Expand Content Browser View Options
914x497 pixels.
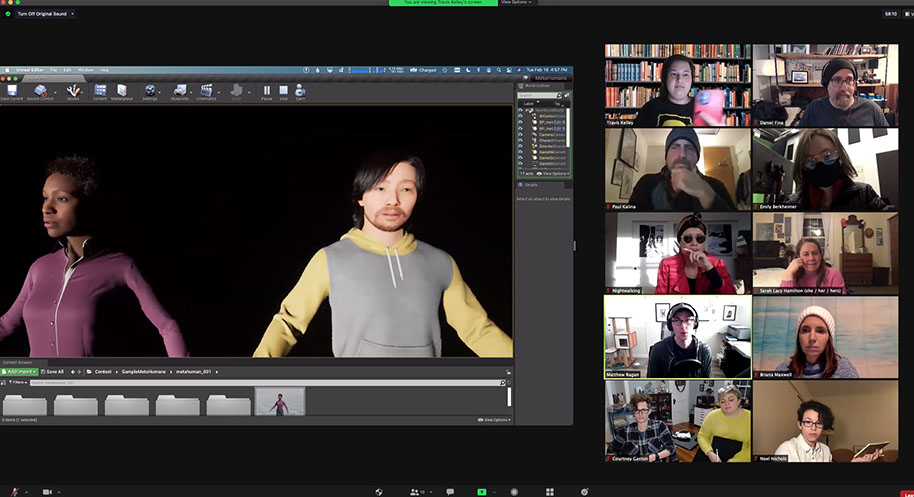(494, 420)
